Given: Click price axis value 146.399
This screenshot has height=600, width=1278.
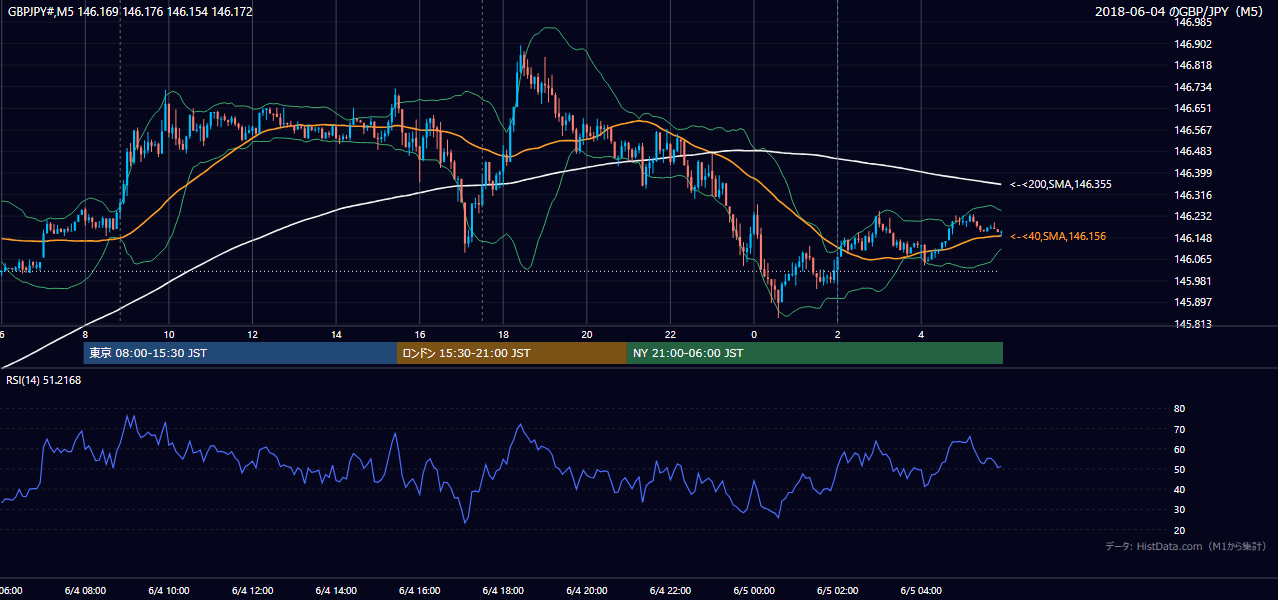Looking at the screenshot, I should point(1193,173).
